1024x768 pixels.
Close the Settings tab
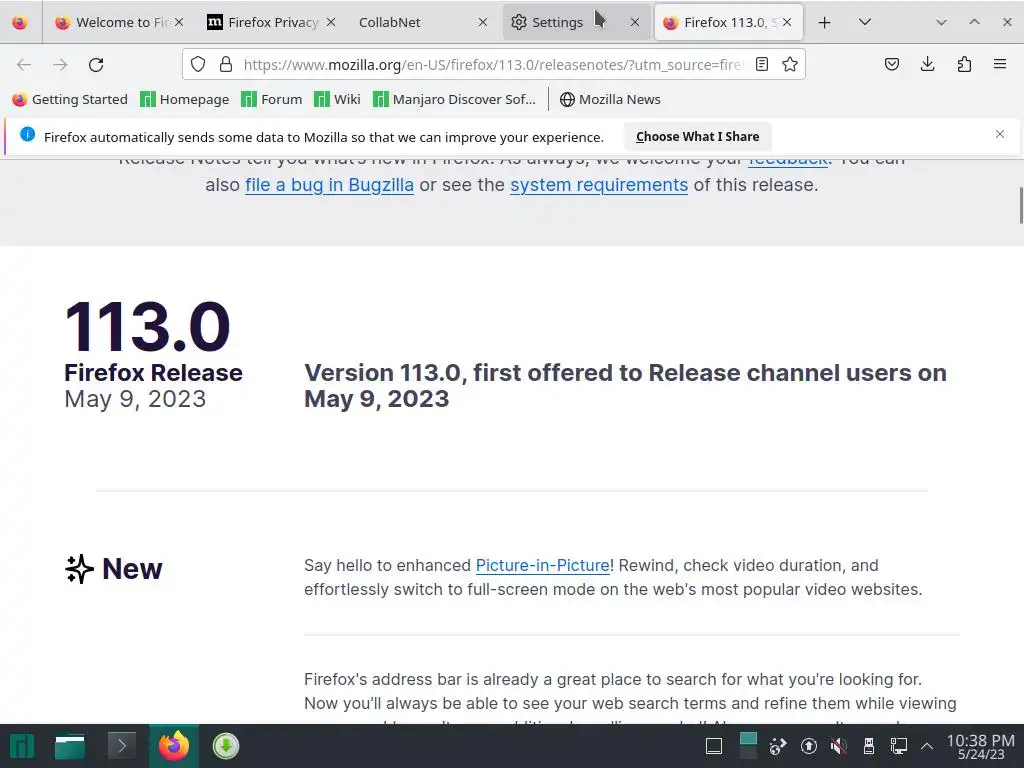click(x=635, y=22)
